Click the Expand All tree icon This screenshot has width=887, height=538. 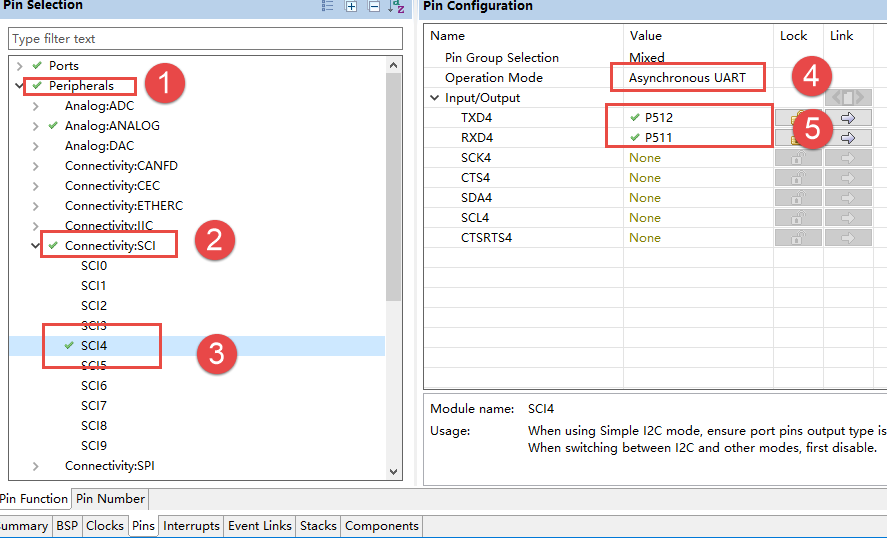[x=351, y=6]
